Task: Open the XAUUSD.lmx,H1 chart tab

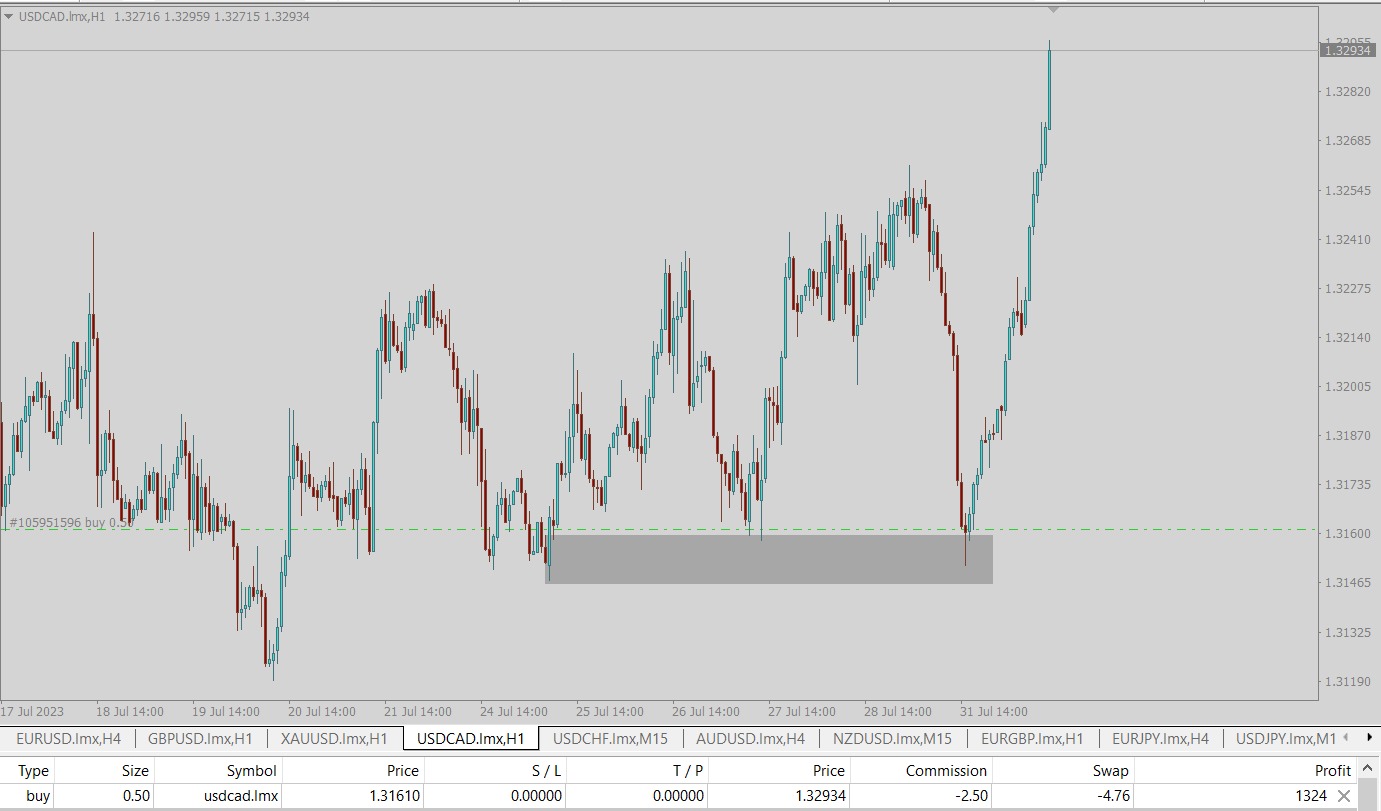Action: click(x=334, y=739)
